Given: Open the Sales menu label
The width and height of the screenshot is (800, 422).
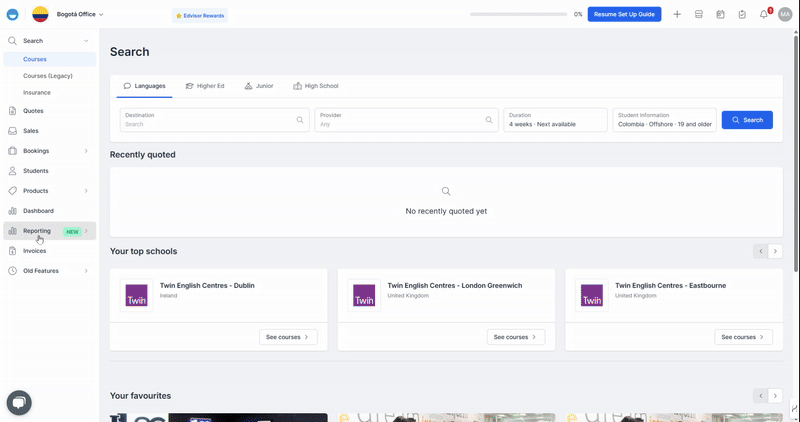Looking at the screenshot, I should tap(31, 131).
